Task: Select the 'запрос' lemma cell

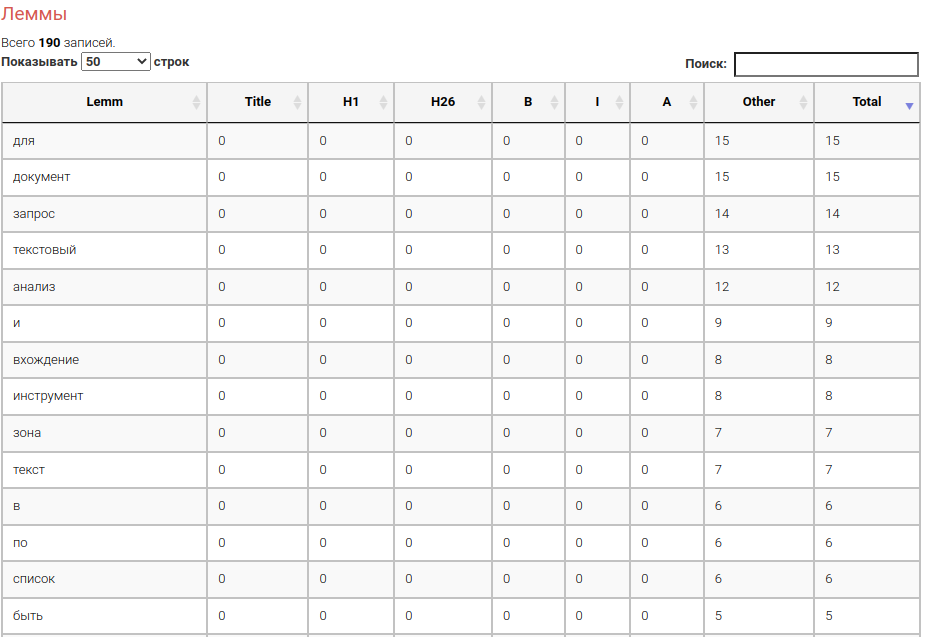Action: (x=34, y=214)
